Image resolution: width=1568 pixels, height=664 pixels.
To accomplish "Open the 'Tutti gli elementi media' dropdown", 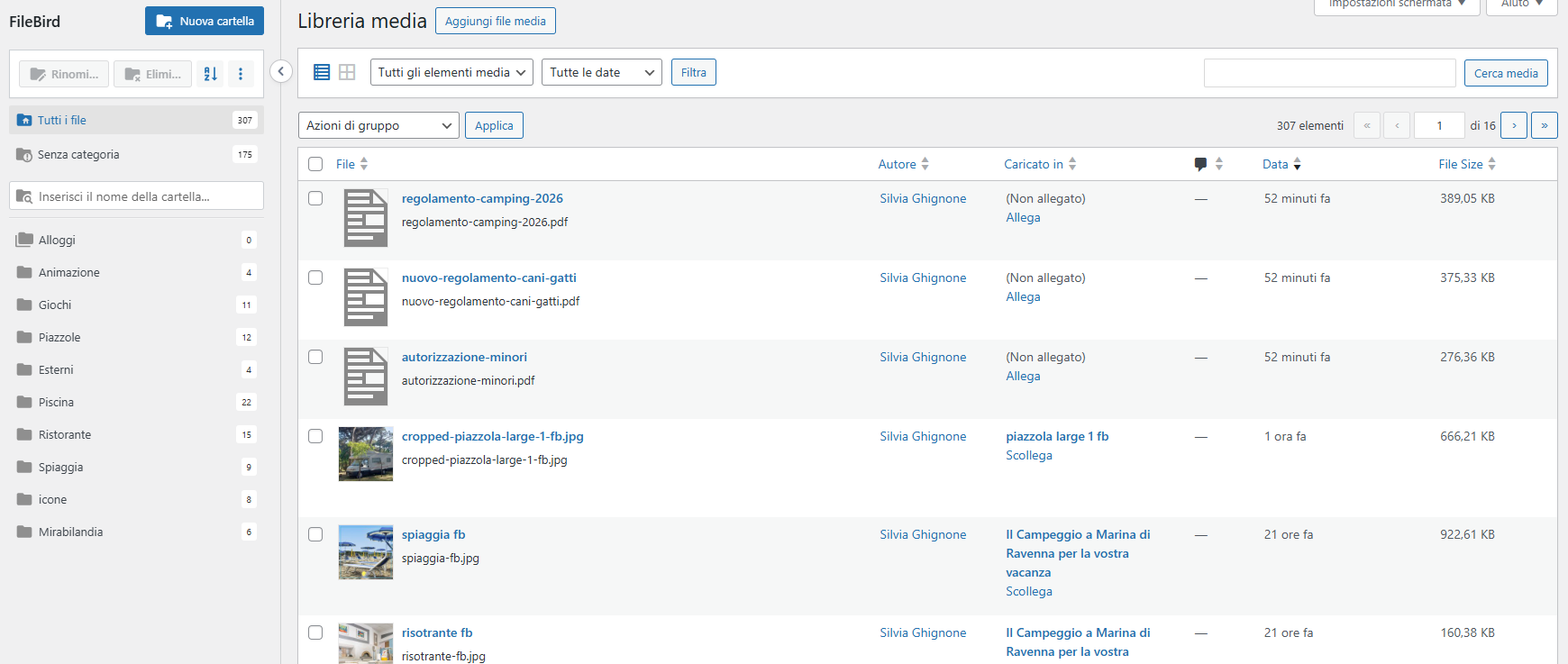I will pyautogui.click(x=451, y=72).
